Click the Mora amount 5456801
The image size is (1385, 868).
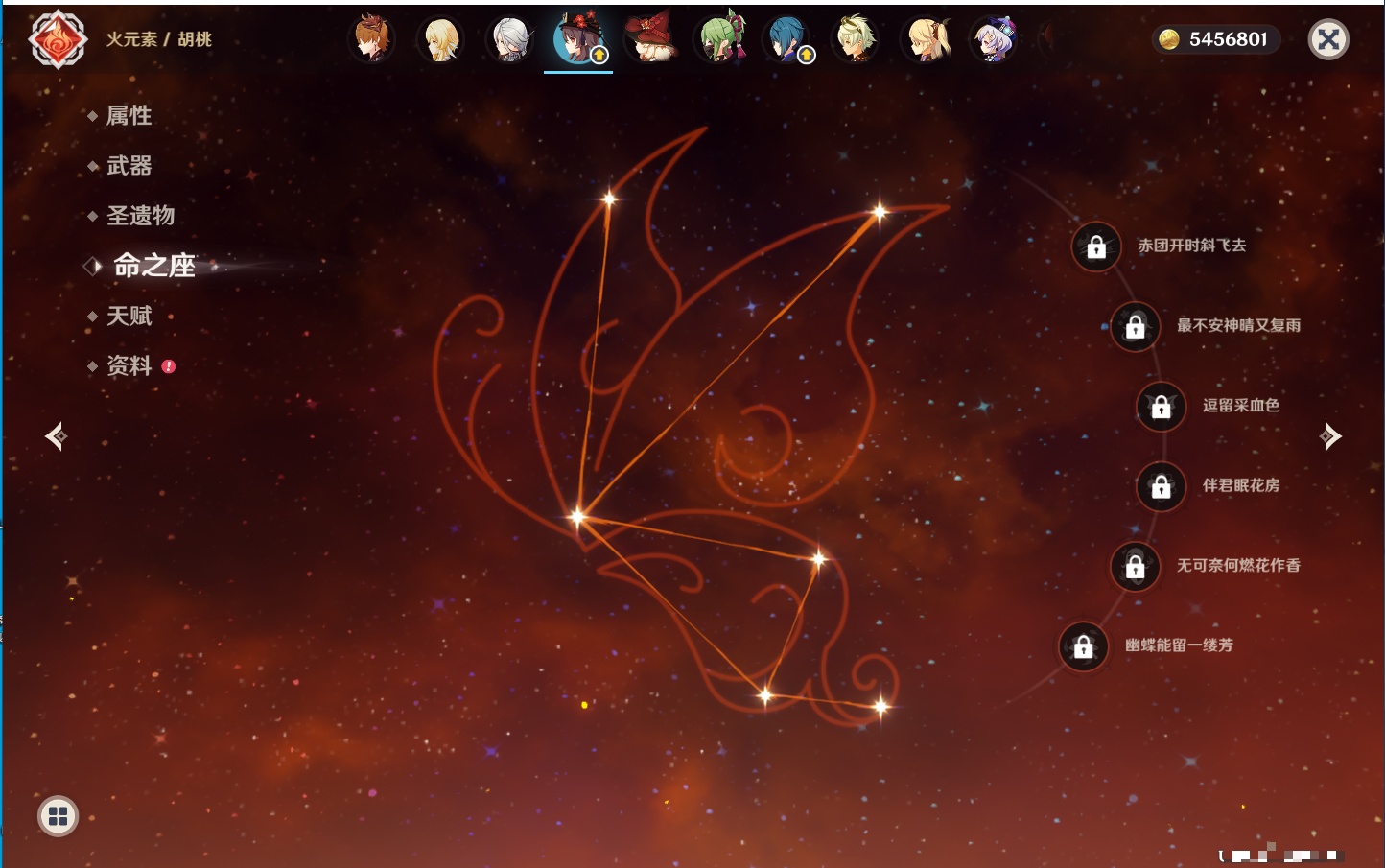[x=1229, y=39]
